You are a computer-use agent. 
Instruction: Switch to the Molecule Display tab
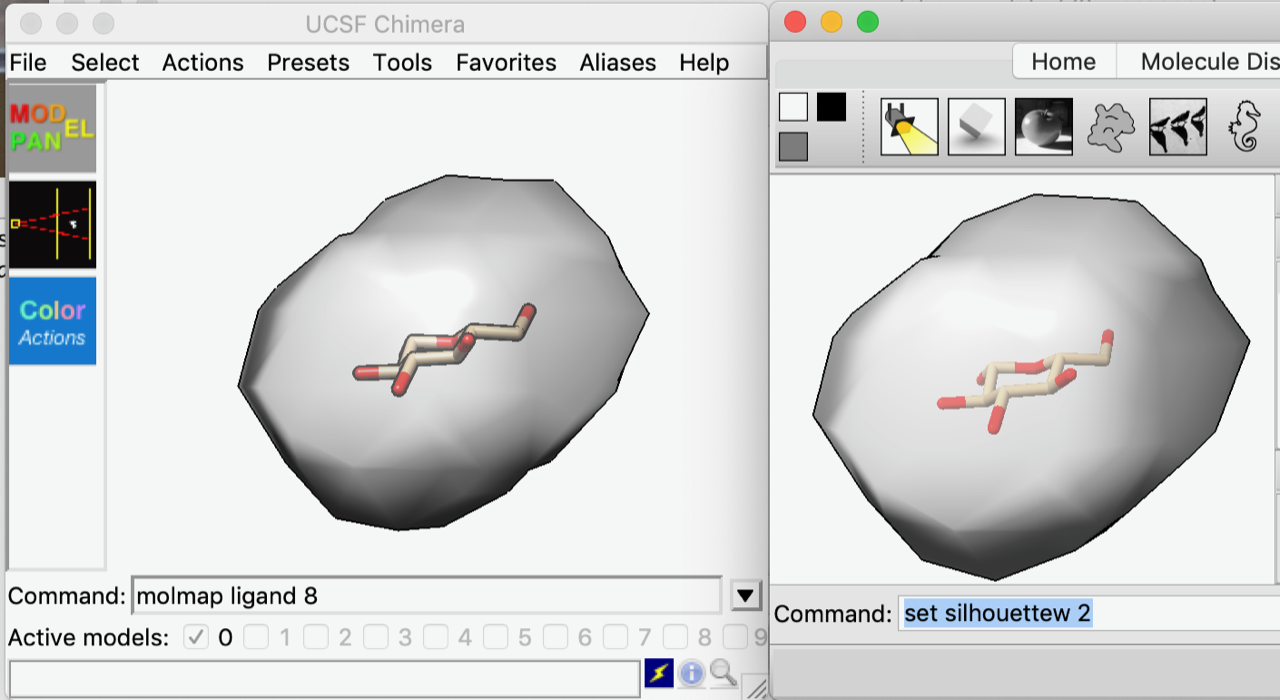point(1208,62)
